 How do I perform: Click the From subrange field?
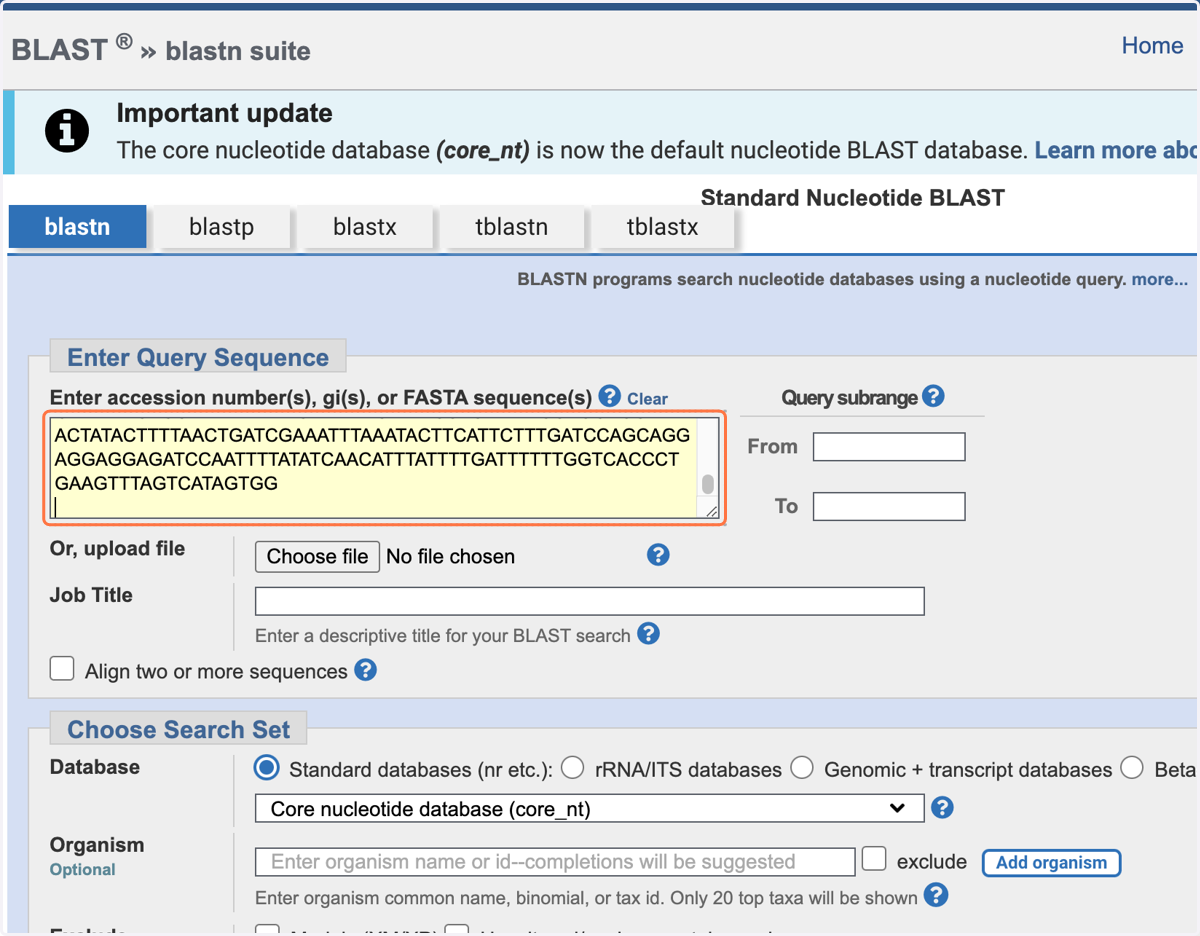[889, 446]
